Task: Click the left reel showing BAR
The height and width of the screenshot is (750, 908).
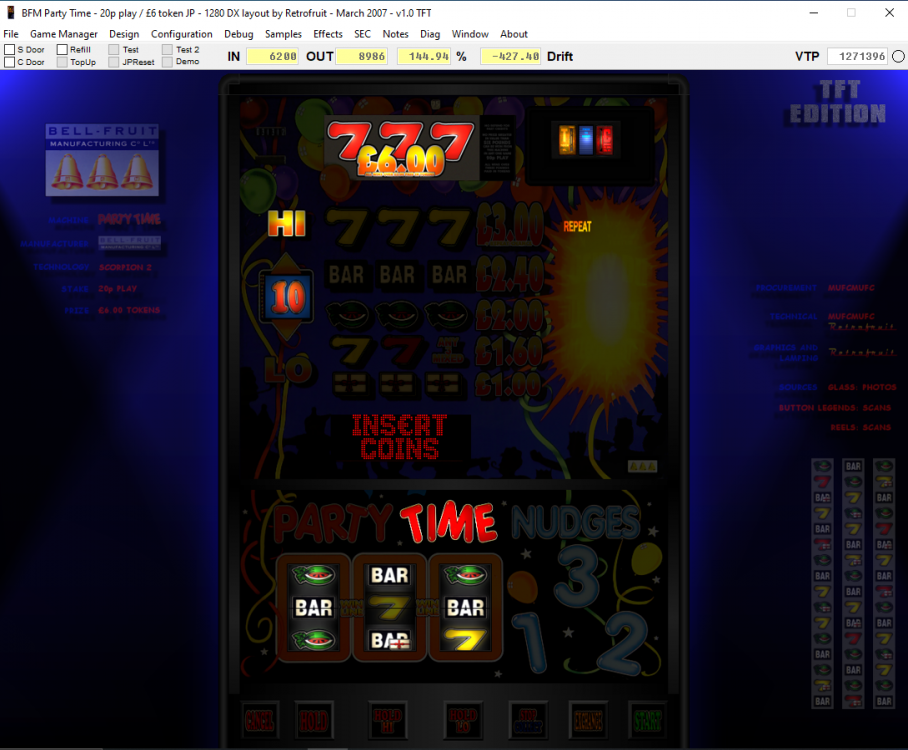Action: 313,607
